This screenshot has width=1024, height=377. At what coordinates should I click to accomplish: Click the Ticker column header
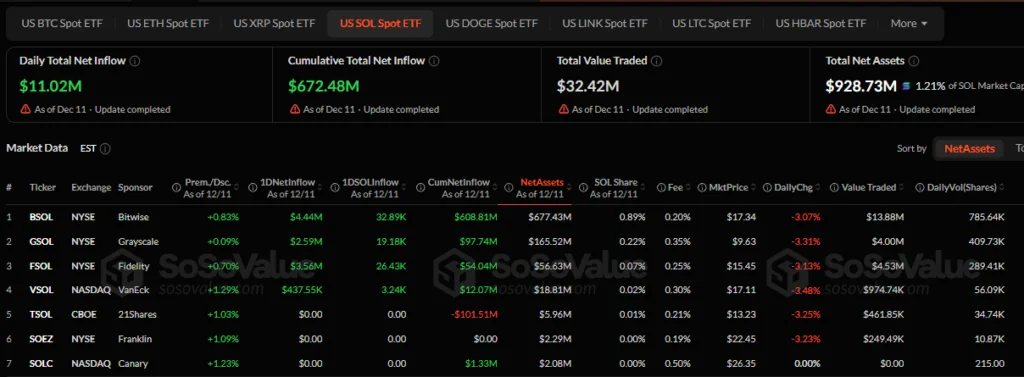point(42,188)
